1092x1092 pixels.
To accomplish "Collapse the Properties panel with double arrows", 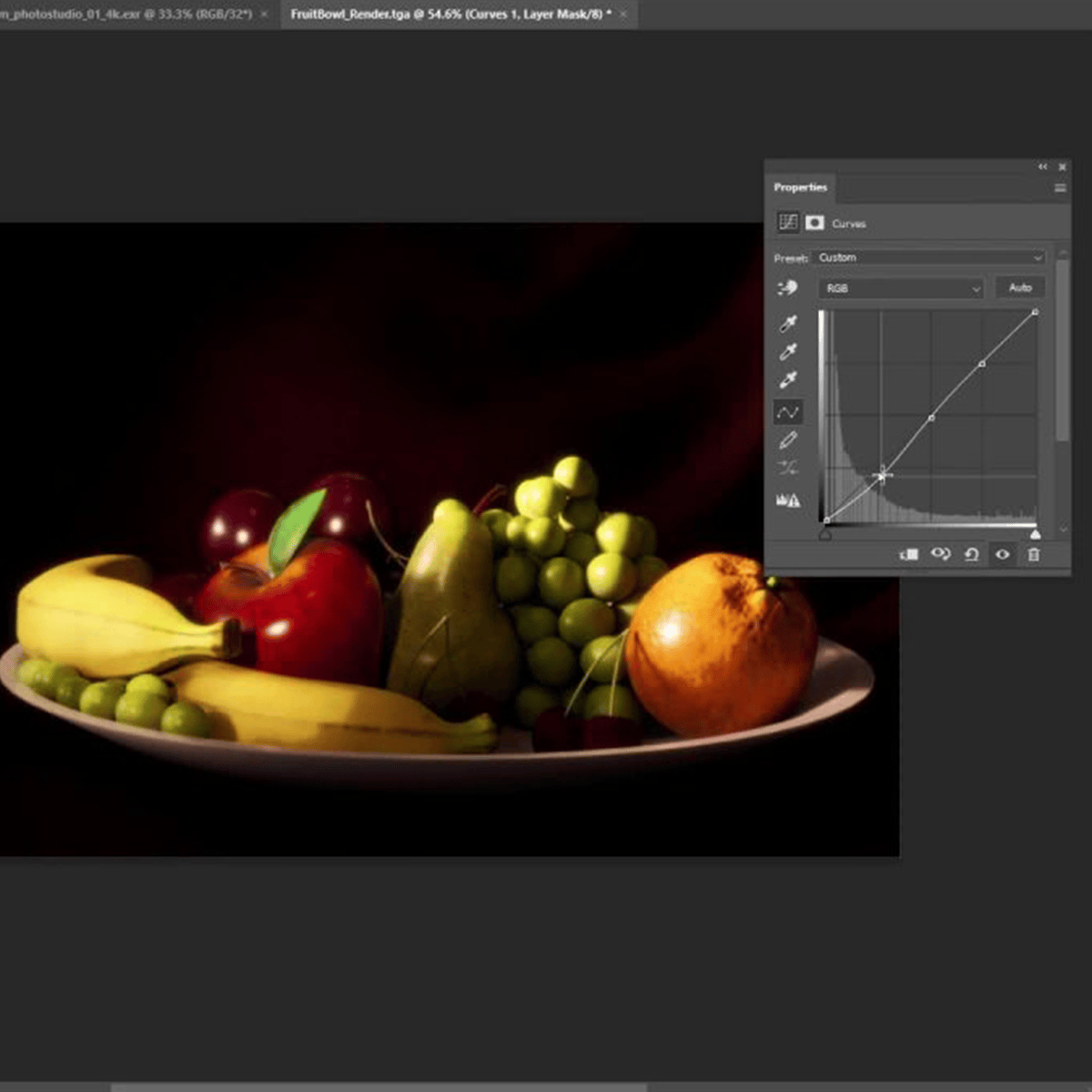I will [1043, 167].
